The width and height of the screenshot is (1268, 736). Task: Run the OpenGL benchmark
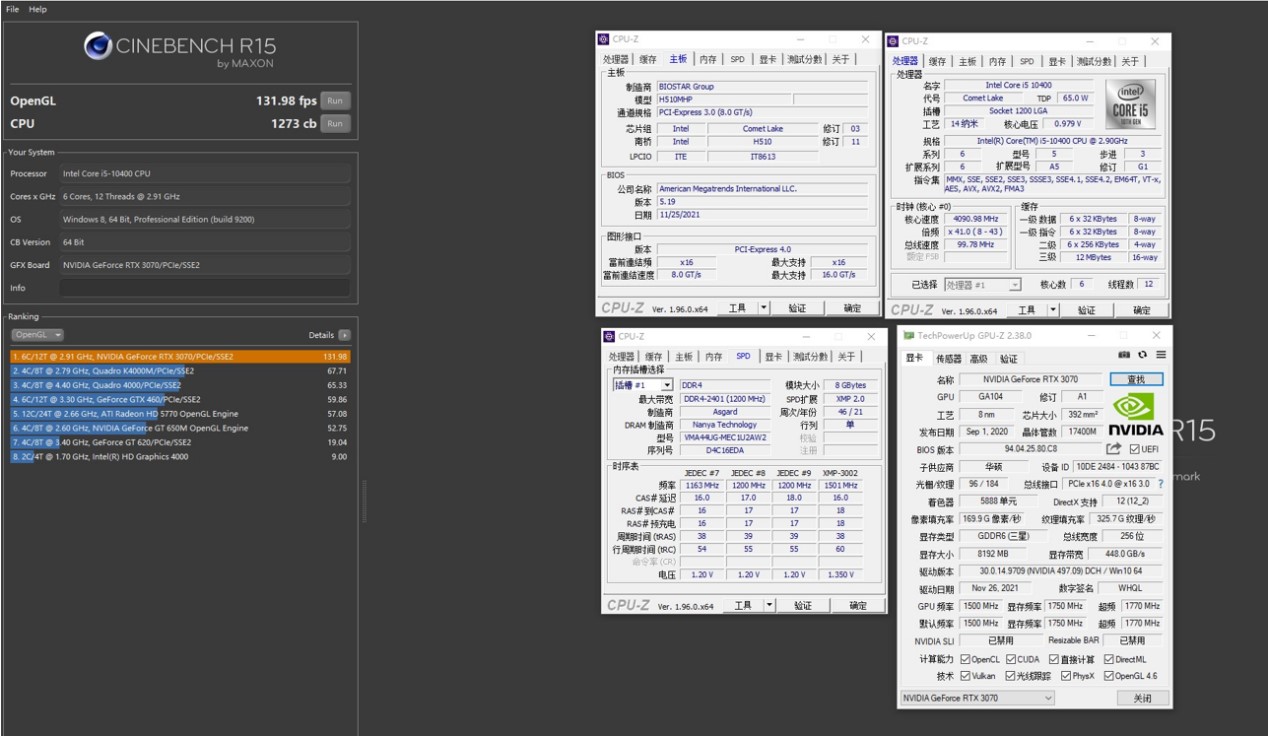(x=335, y=100)
